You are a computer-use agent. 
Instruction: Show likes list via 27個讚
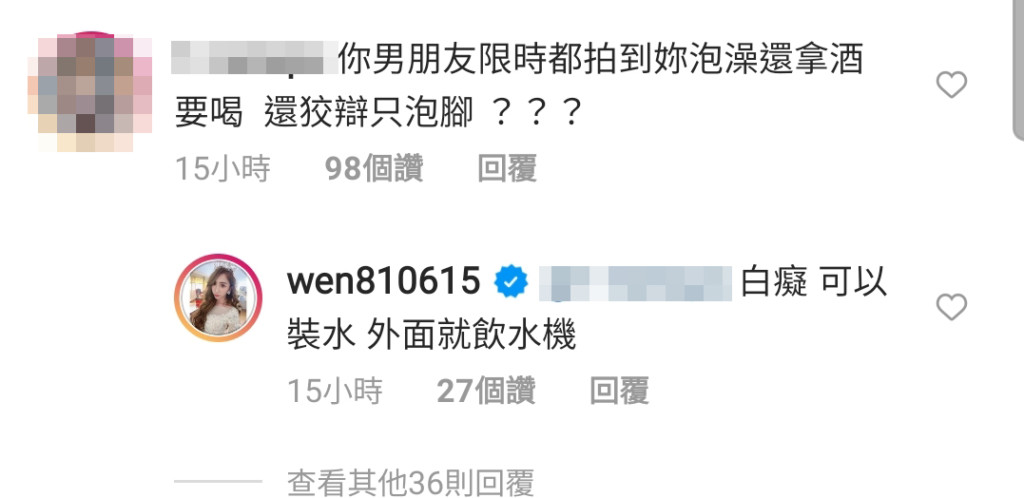click(486, 391)
